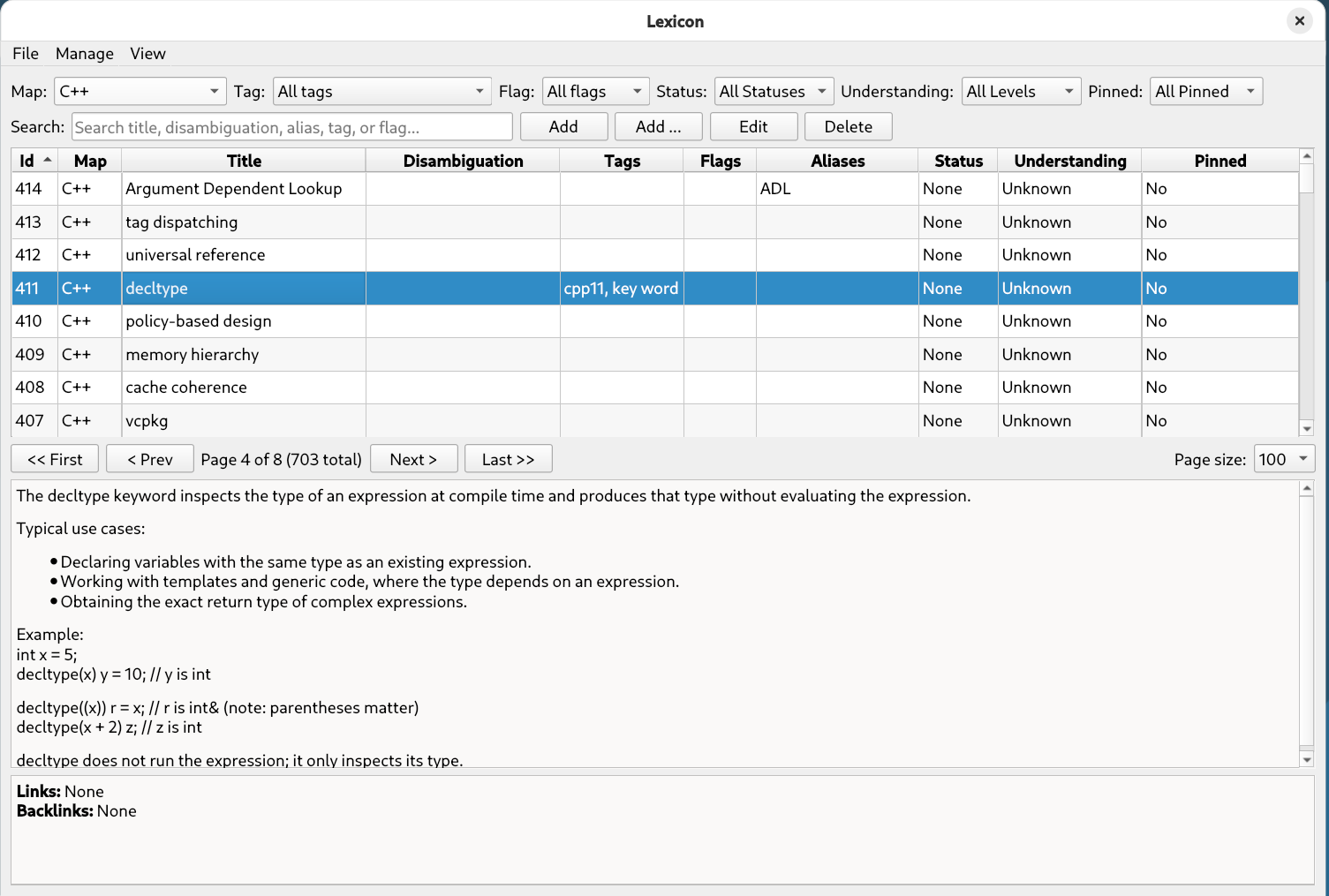Sort by the Understanding column header
Image resolution: width=1329 pixels, height=896 pixels.
tap(1069, 161)
